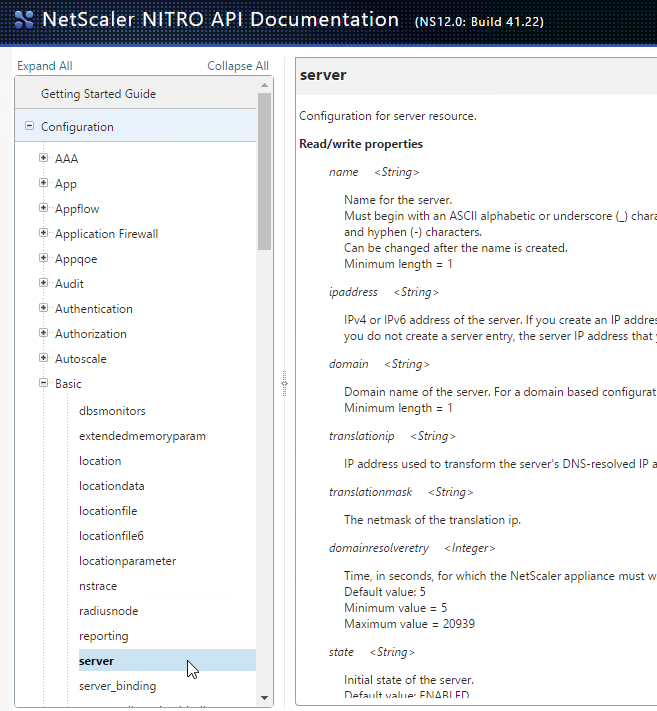The height and width of the screenshot is (711, 657).
Task: Expand the Authentication tree node
Action: (x=44, y=308)
